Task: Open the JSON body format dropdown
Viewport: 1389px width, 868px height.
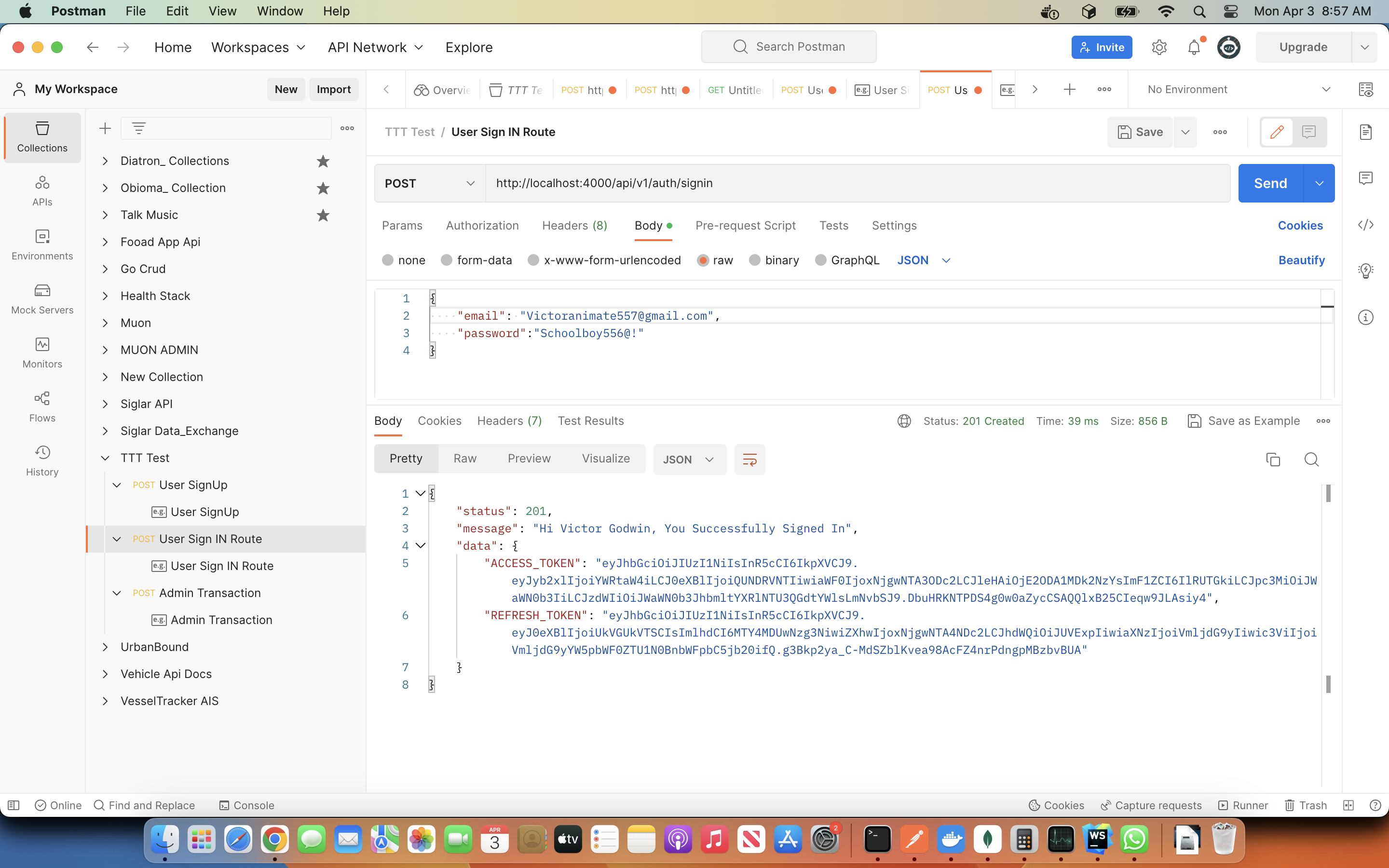Action: click(924, 260)
